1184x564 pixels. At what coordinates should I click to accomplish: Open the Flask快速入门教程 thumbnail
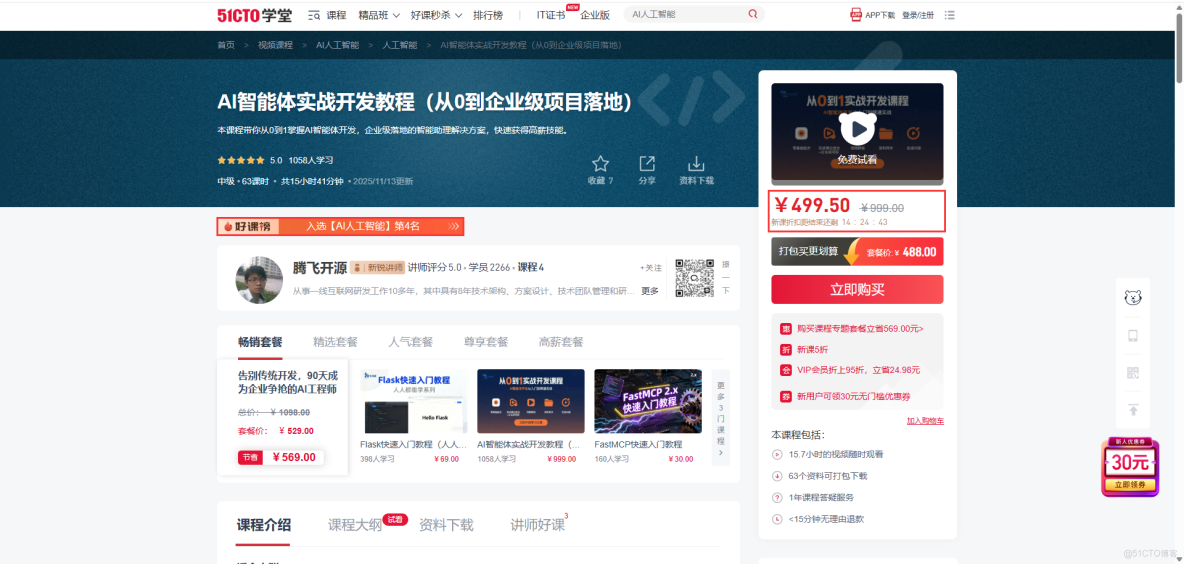point(414,401)
